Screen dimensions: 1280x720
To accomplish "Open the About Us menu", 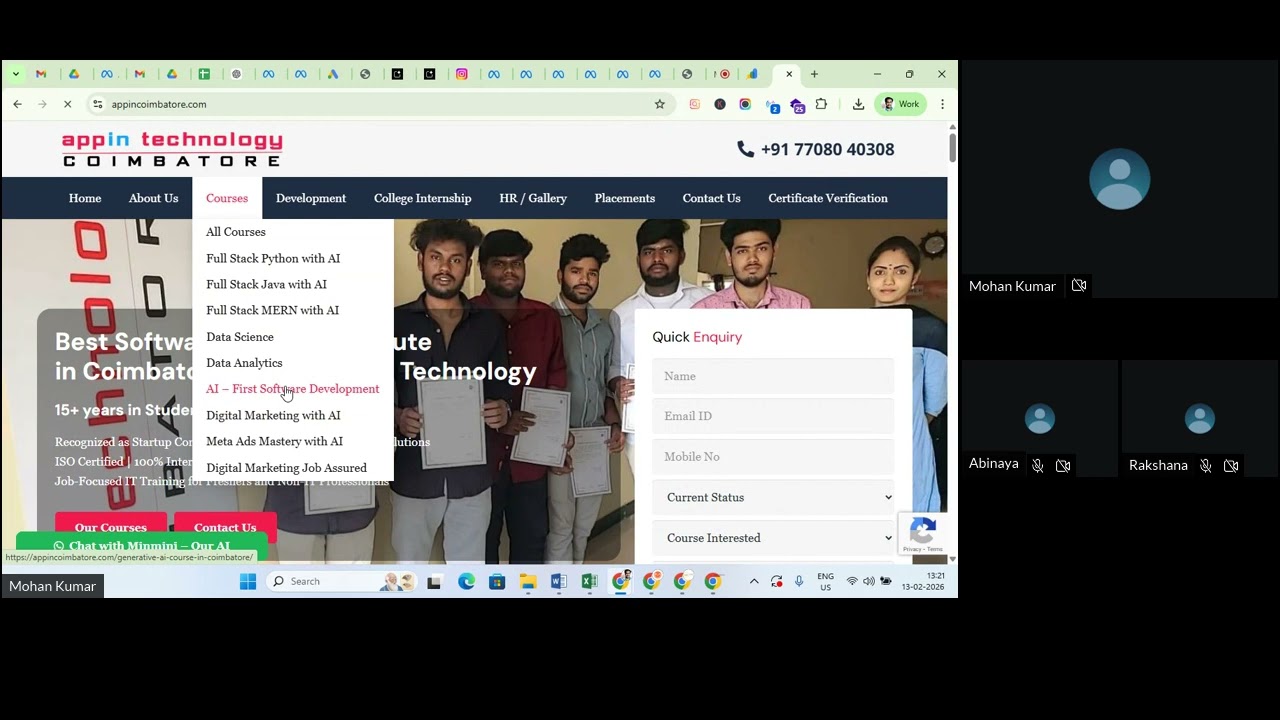I will (x=153, y=198).
